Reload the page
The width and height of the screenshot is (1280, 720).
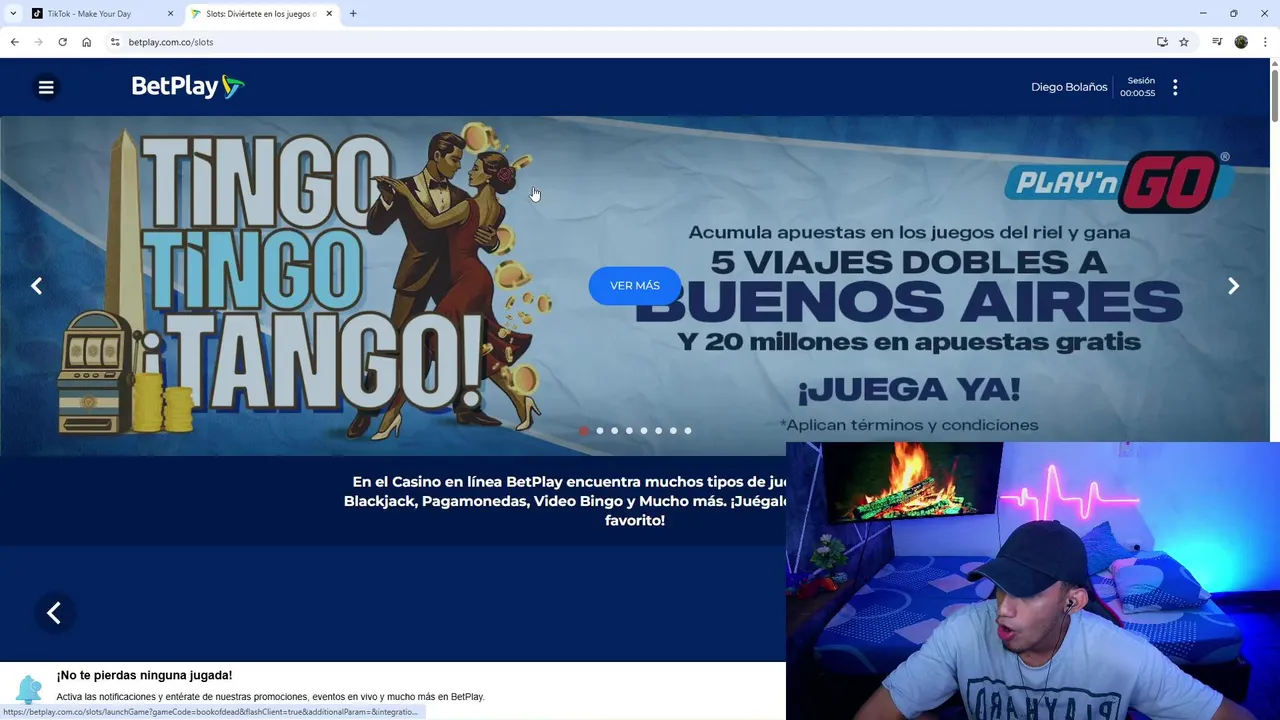(x=62, y=42)
